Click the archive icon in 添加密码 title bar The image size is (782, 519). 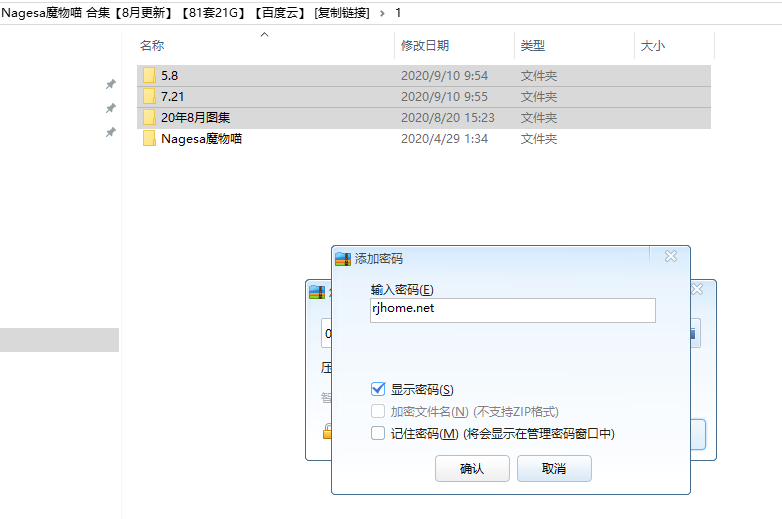coord(343,258)
